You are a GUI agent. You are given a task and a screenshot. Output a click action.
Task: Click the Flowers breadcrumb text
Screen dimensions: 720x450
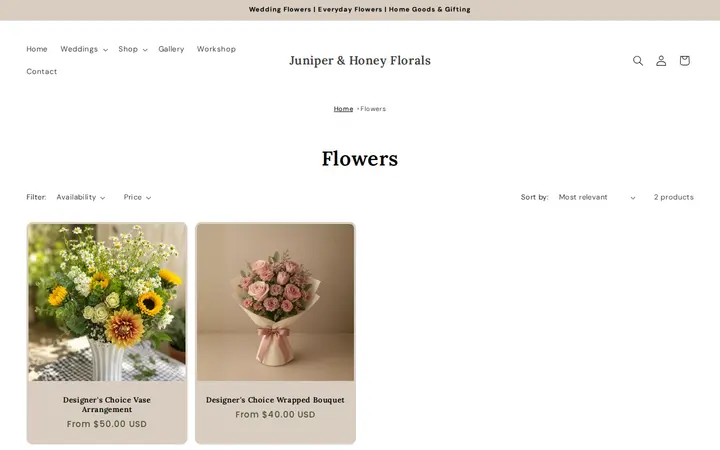tap(373, 109)
